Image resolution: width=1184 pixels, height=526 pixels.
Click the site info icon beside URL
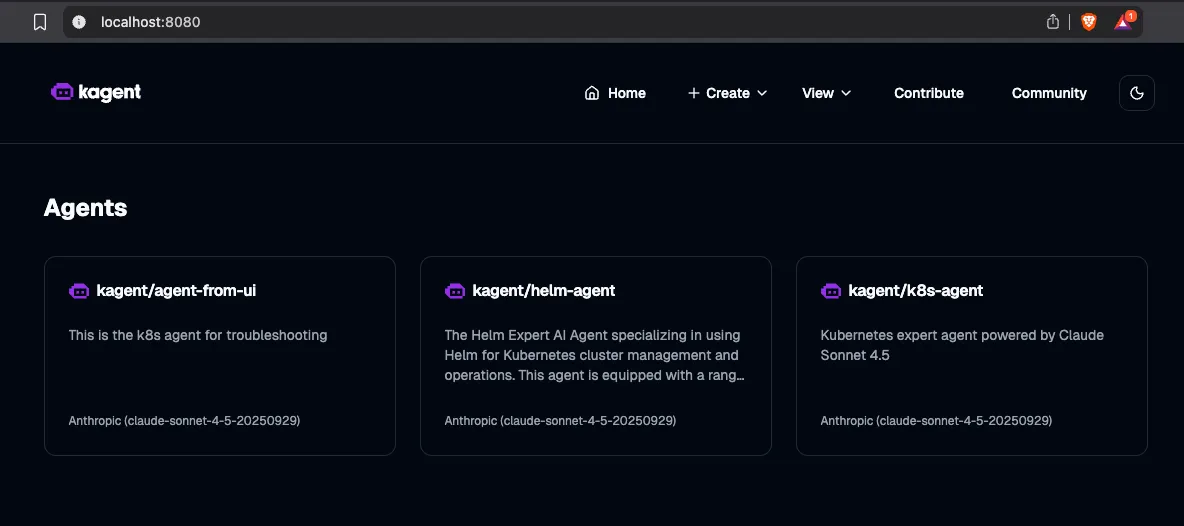tap(79, 22)
